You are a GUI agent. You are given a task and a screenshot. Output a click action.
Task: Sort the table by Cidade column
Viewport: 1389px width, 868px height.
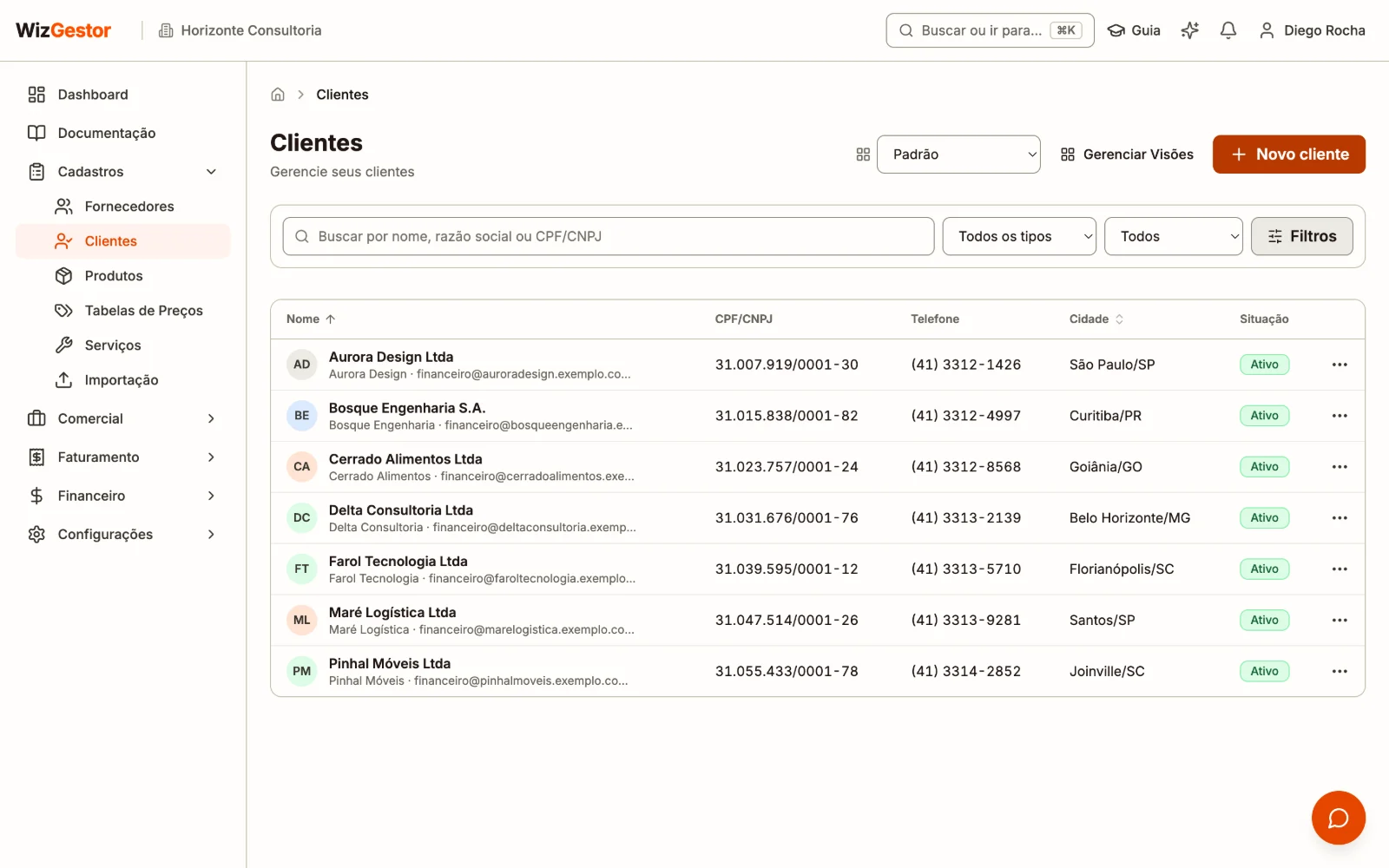point(1096,319)
